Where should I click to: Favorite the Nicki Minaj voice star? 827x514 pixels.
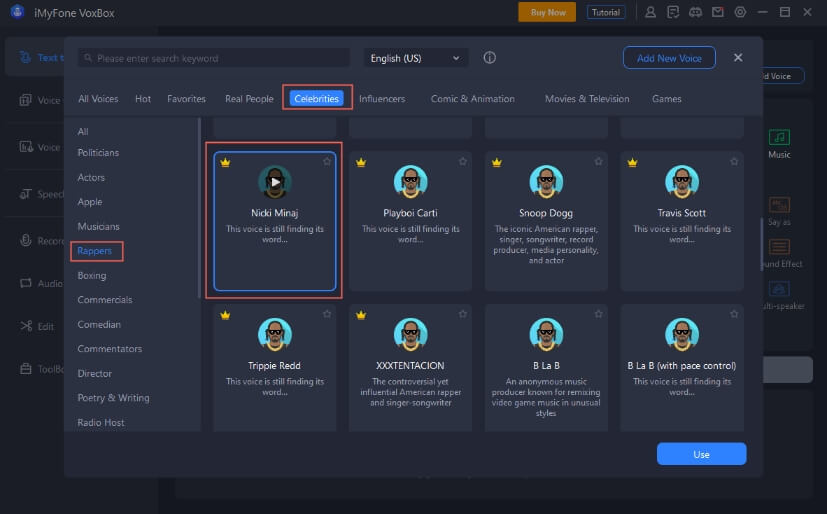[327, 161]
